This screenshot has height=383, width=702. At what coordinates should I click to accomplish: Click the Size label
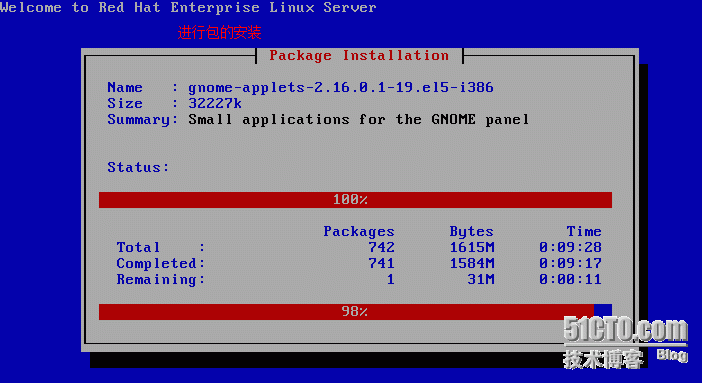coord(125,103)
